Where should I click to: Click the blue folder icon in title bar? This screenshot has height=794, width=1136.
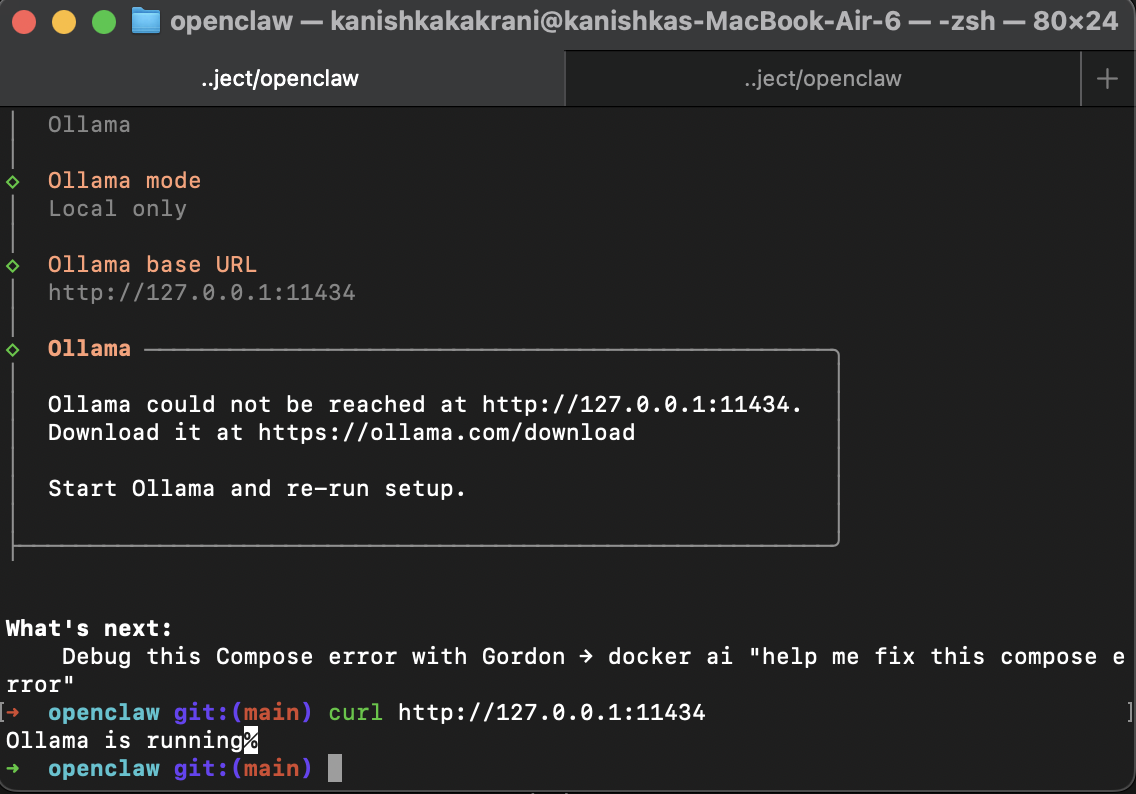[x=145, y=21]
